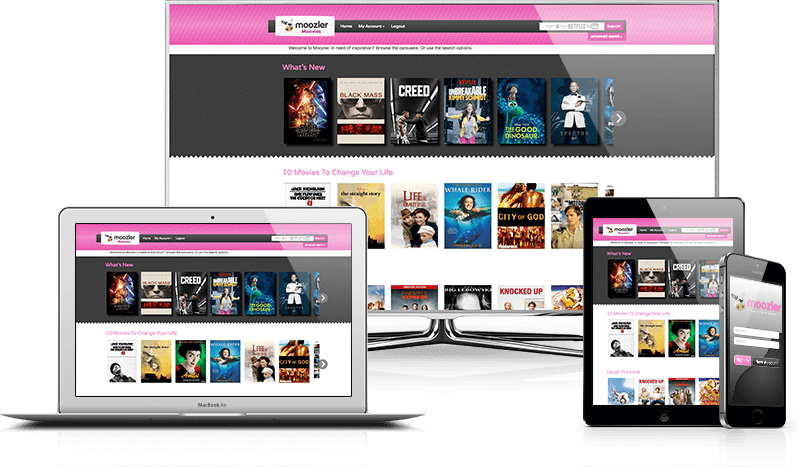Click the Search button on the laptop
Screen dimensions: 800x467
[320, 238]
